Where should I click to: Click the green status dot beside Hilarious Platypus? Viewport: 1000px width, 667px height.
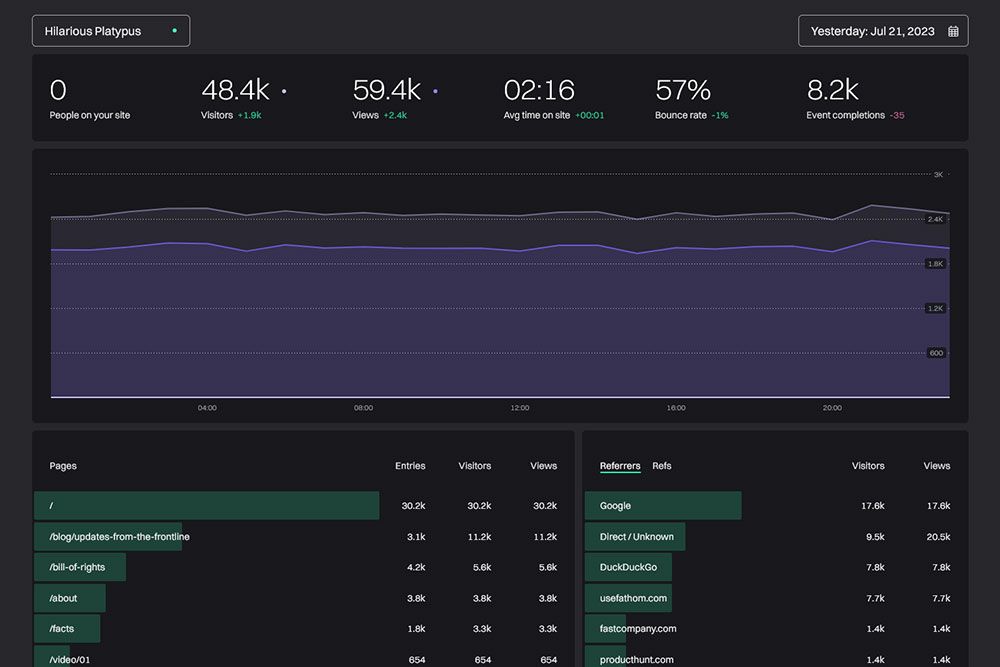coord(174,30)
